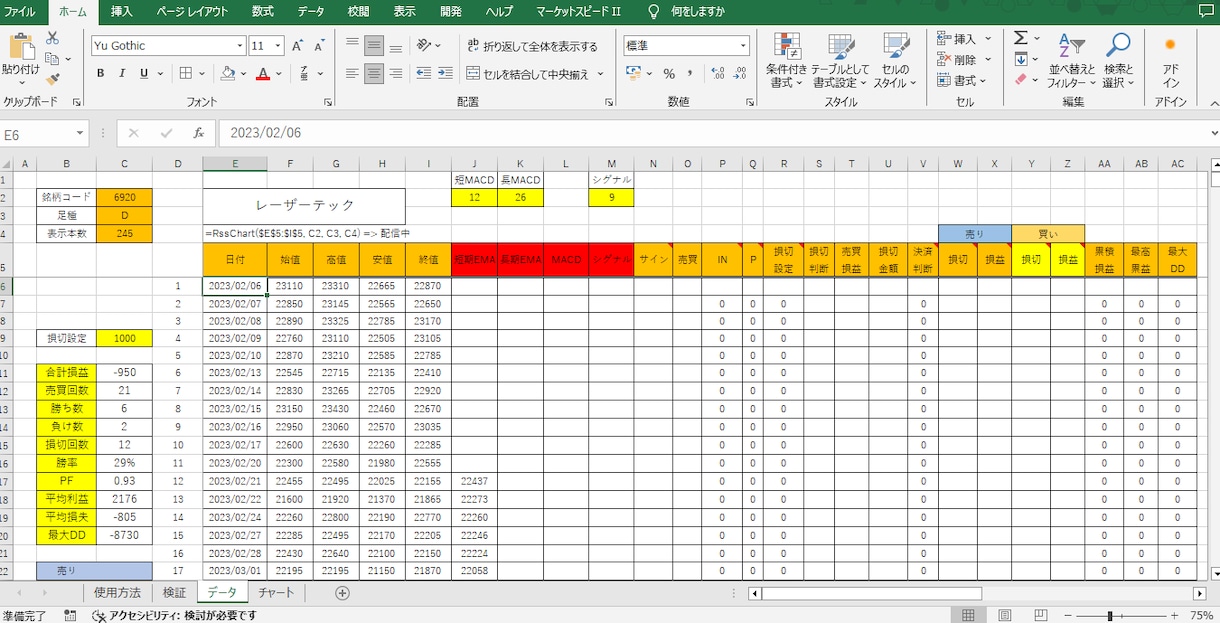Toggle Underline formatting

click(144, 74)
